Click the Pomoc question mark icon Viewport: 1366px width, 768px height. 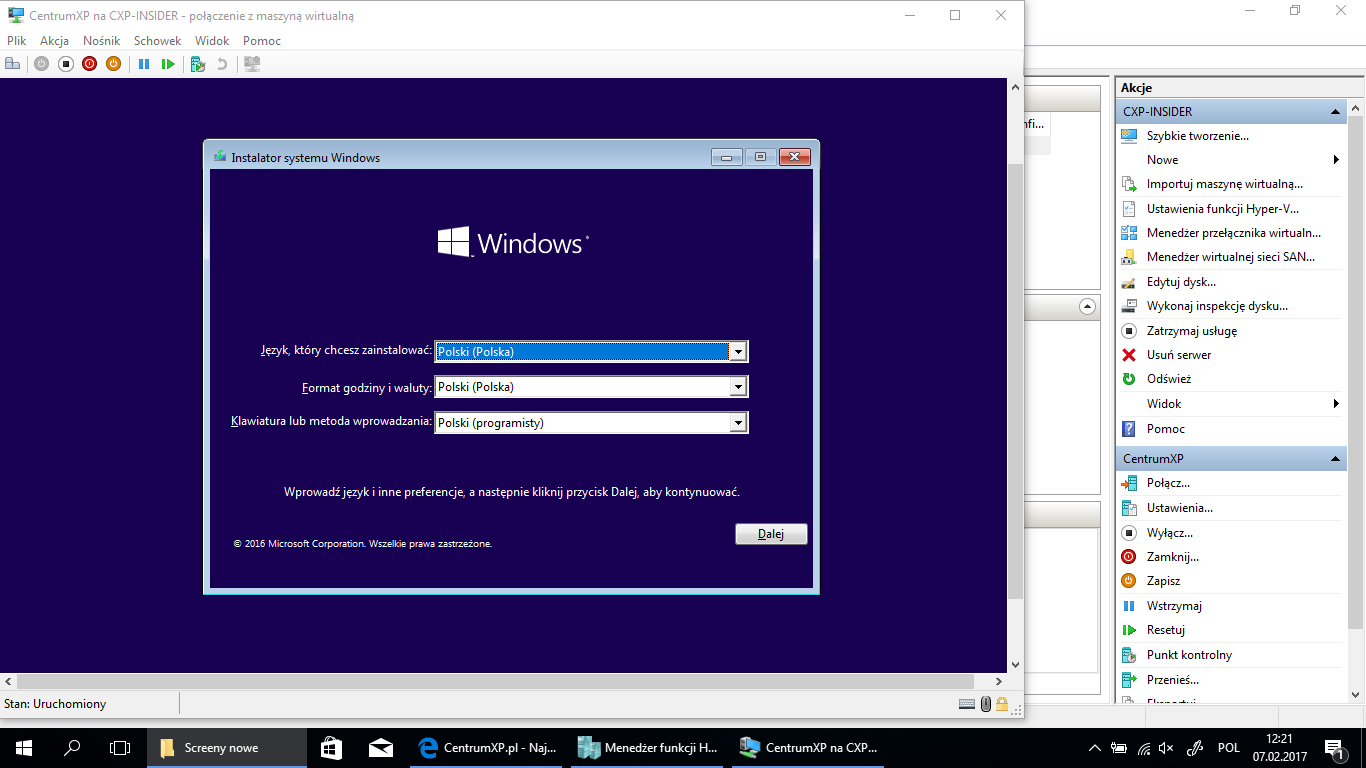click(1129, 429)
